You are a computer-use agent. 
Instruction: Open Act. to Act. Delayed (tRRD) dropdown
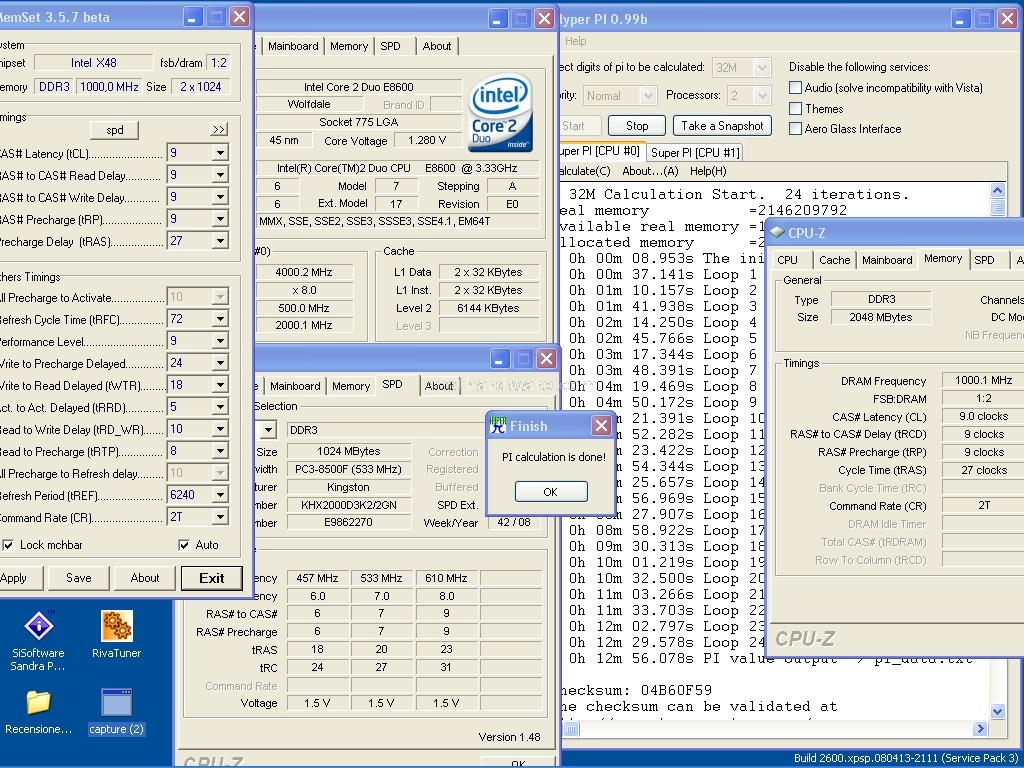(x=220, y=408)
